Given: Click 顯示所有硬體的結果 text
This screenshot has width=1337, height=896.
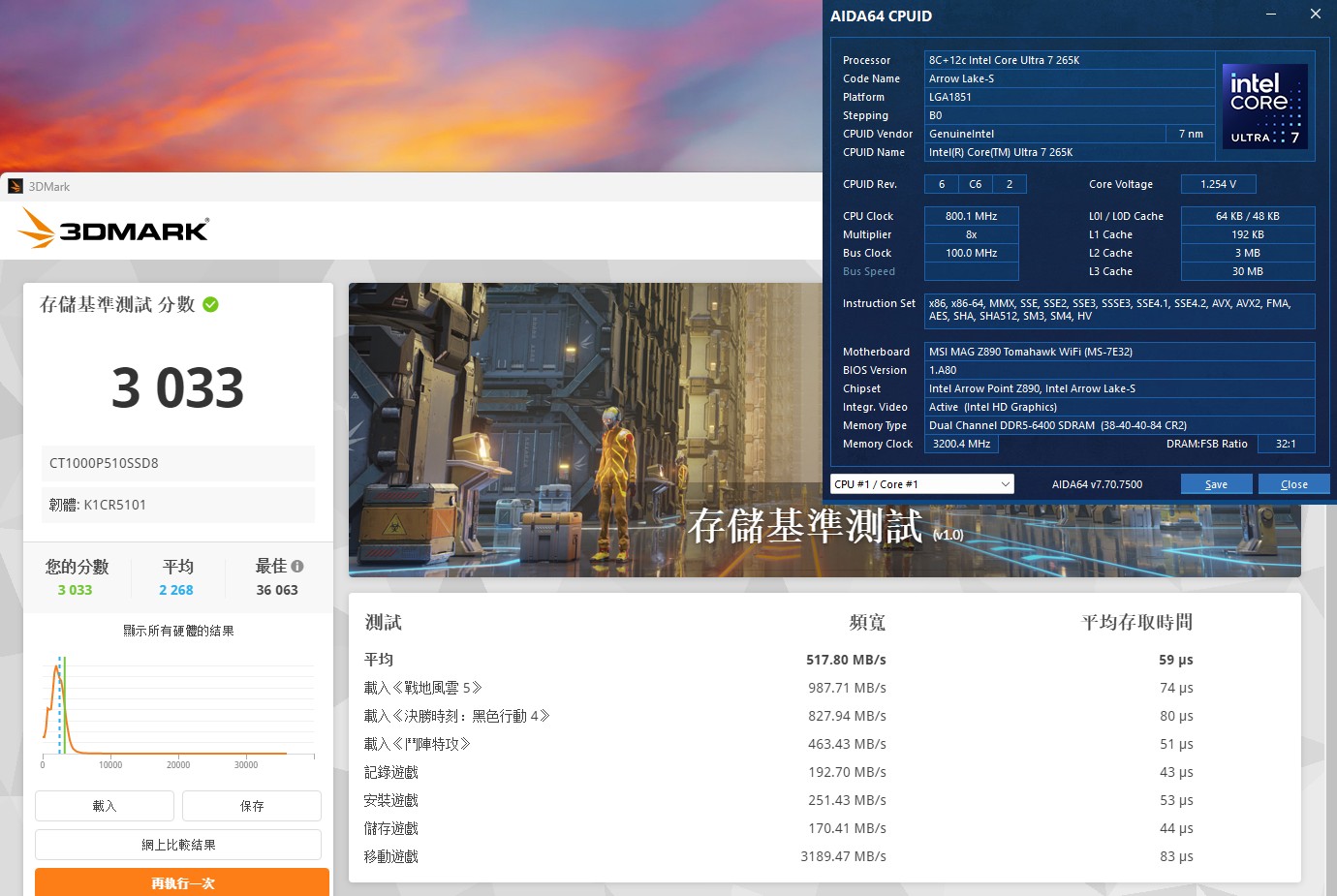Looking at the screenshot, I should tap(178, 631).
